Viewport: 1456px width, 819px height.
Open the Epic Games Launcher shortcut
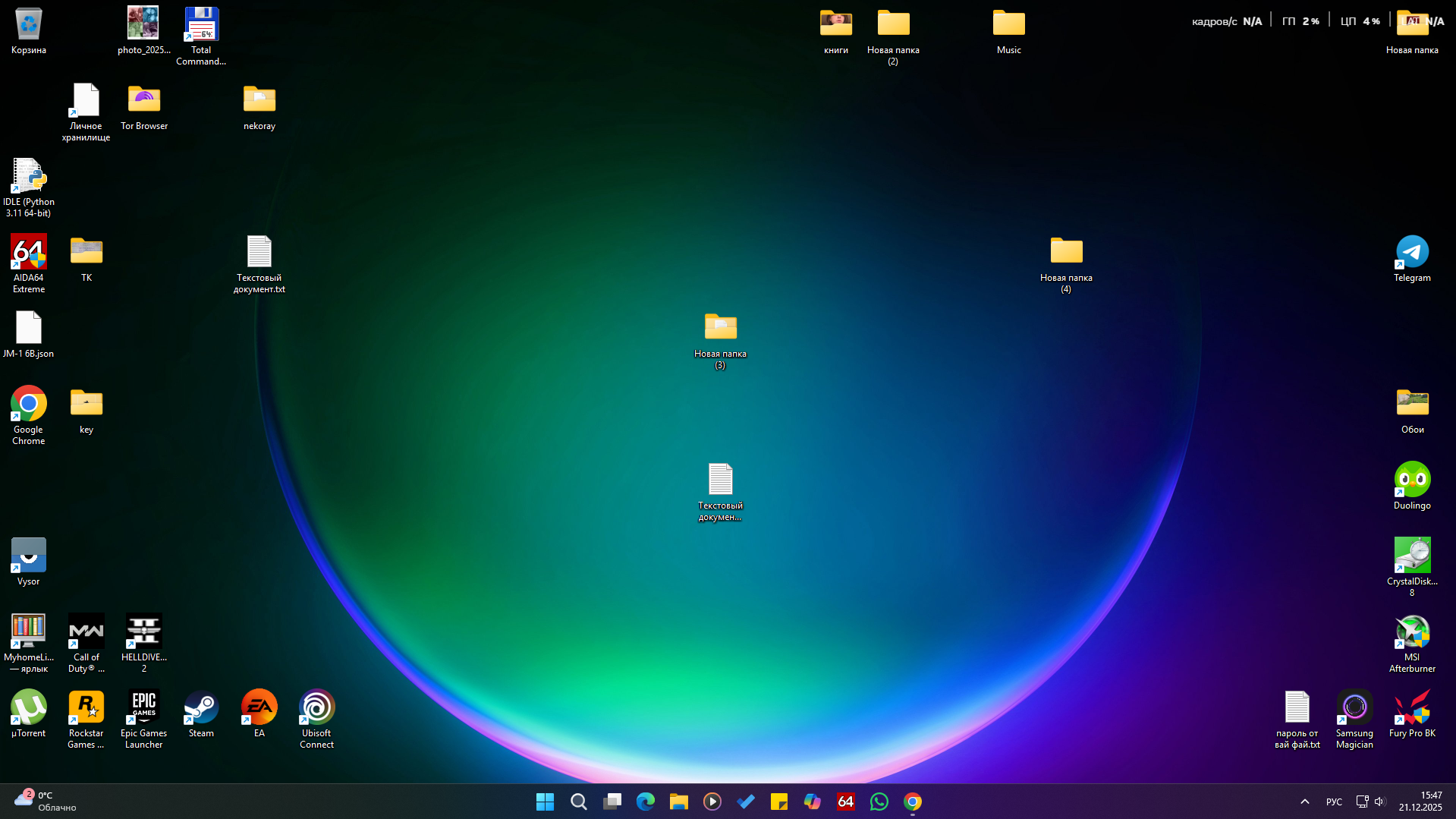[x=143, y=720]
